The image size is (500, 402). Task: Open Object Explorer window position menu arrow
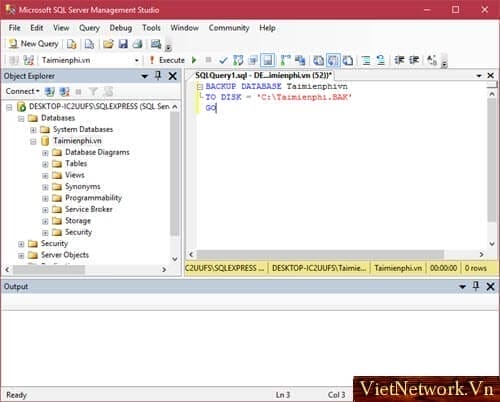coord(144,76)
